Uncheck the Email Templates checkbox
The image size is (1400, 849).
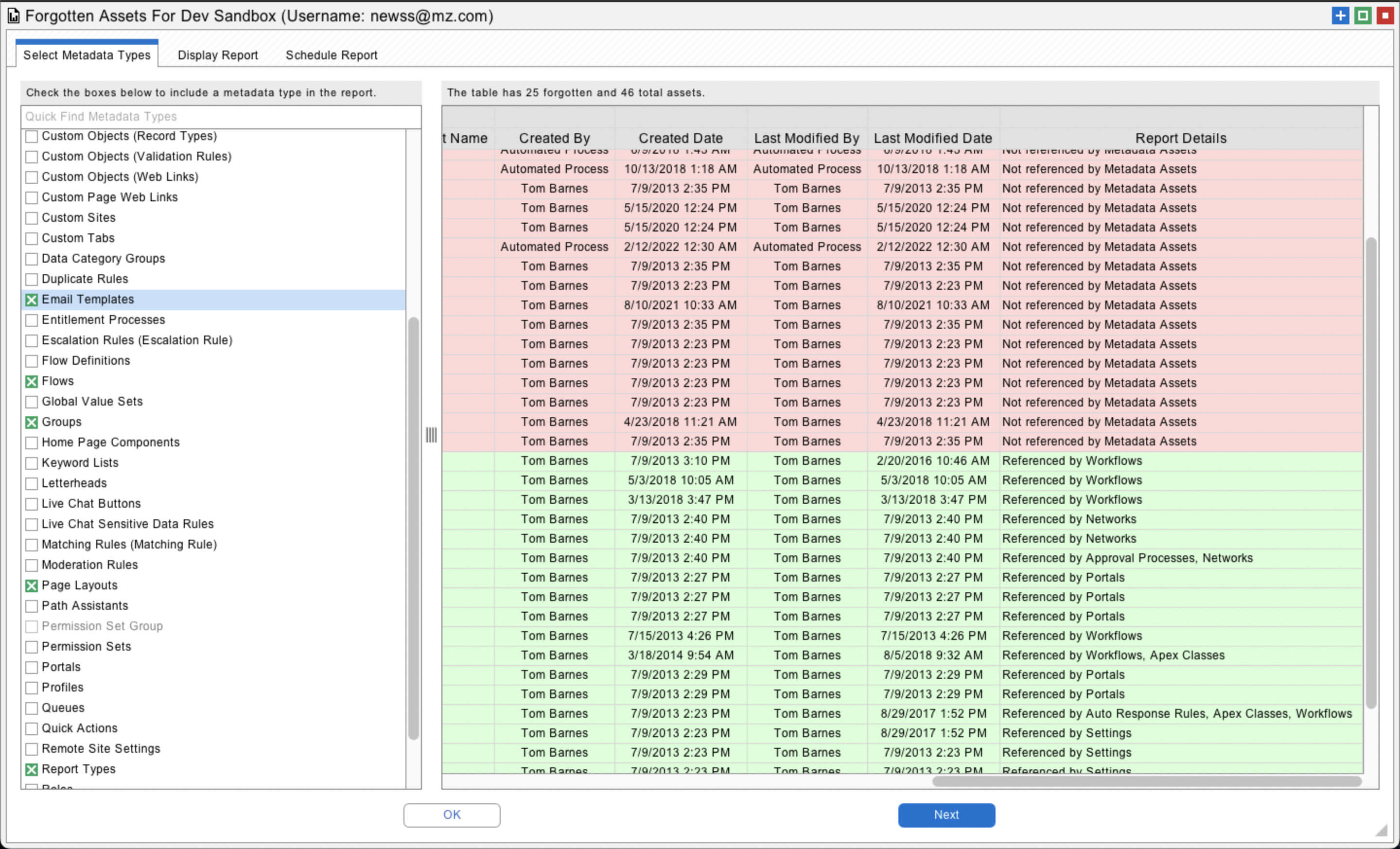pyautogui.click(x=32, y=300)
